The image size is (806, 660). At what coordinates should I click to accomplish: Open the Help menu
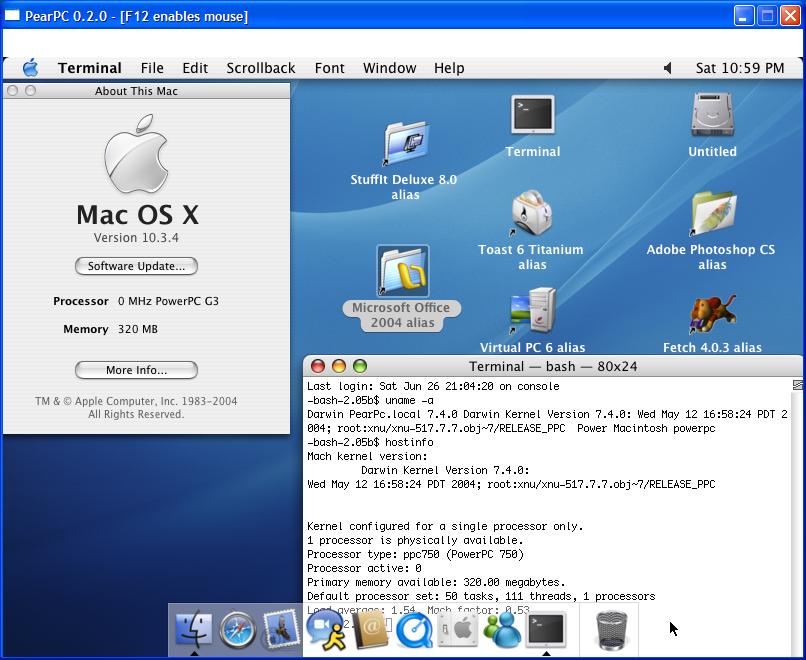449,68
